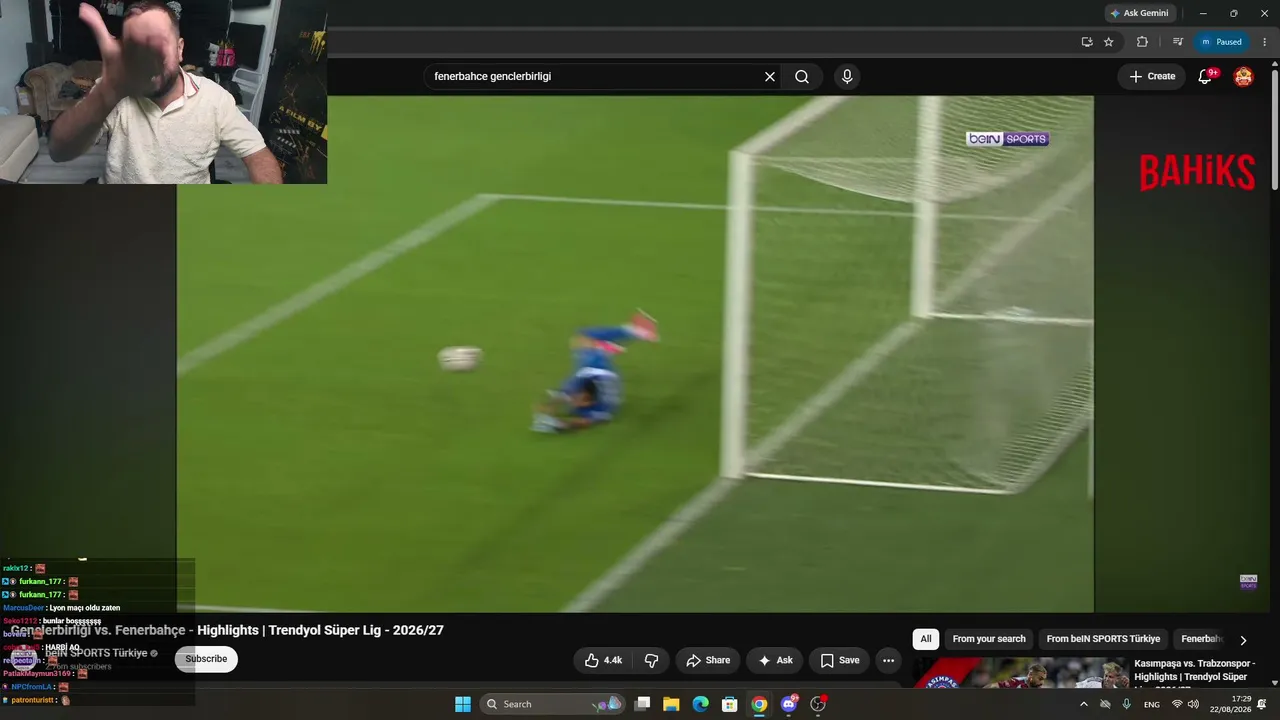The height and width of the screenshot is (720, 1280).
Task: Show more filter chips with right arrow
Action: [1243, 640]
